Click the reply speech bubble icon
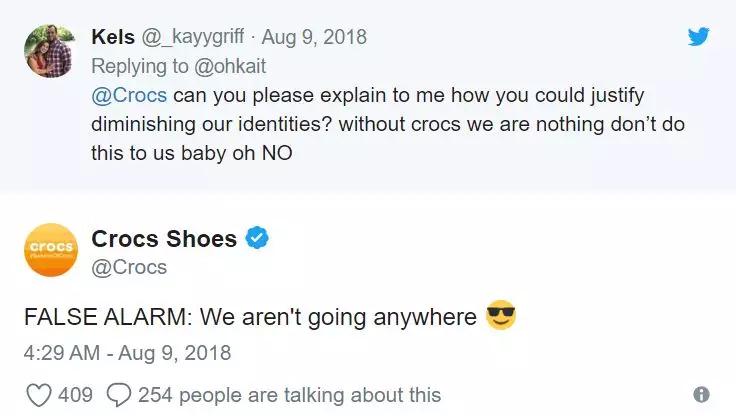Viewport: 736px width, 416px height. (118, 394)
